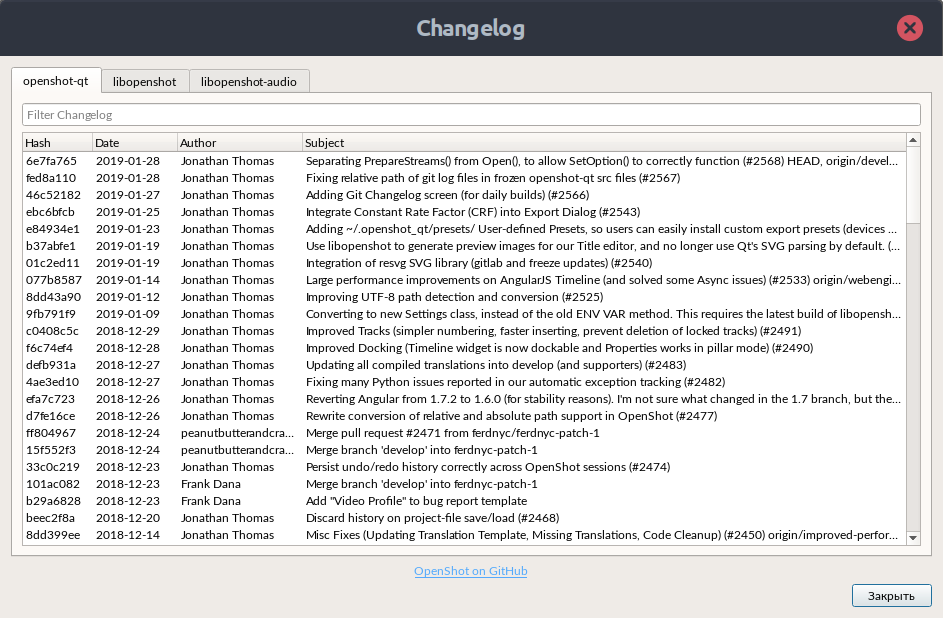Sort by the Subject column header
This screenshot has width=943, height=618.
click(x=604, y=142)
